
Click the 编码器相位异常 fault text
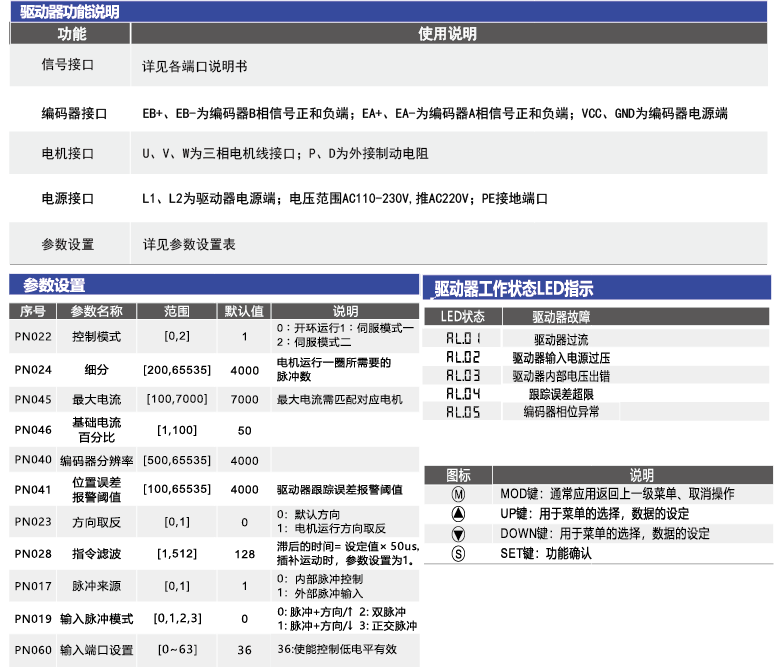[561, 412]
